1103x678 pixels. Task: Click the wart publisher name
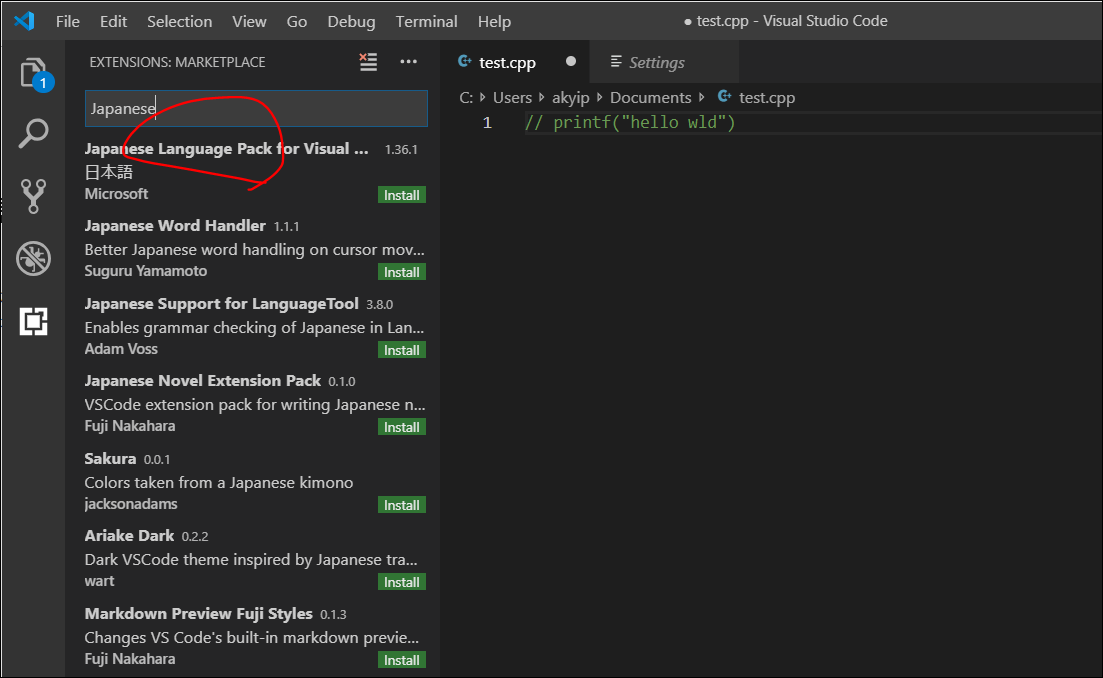[99, 581]
